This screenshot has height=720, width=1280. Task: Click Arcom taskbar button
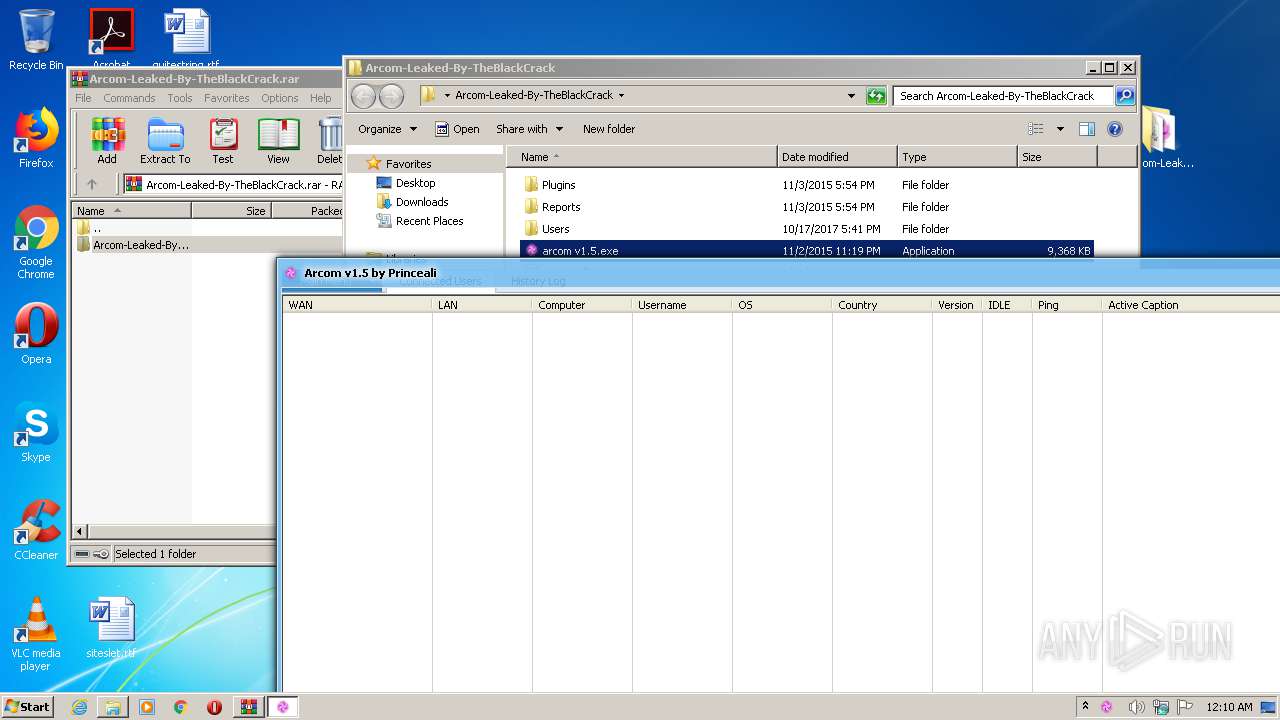click(283, 707)
